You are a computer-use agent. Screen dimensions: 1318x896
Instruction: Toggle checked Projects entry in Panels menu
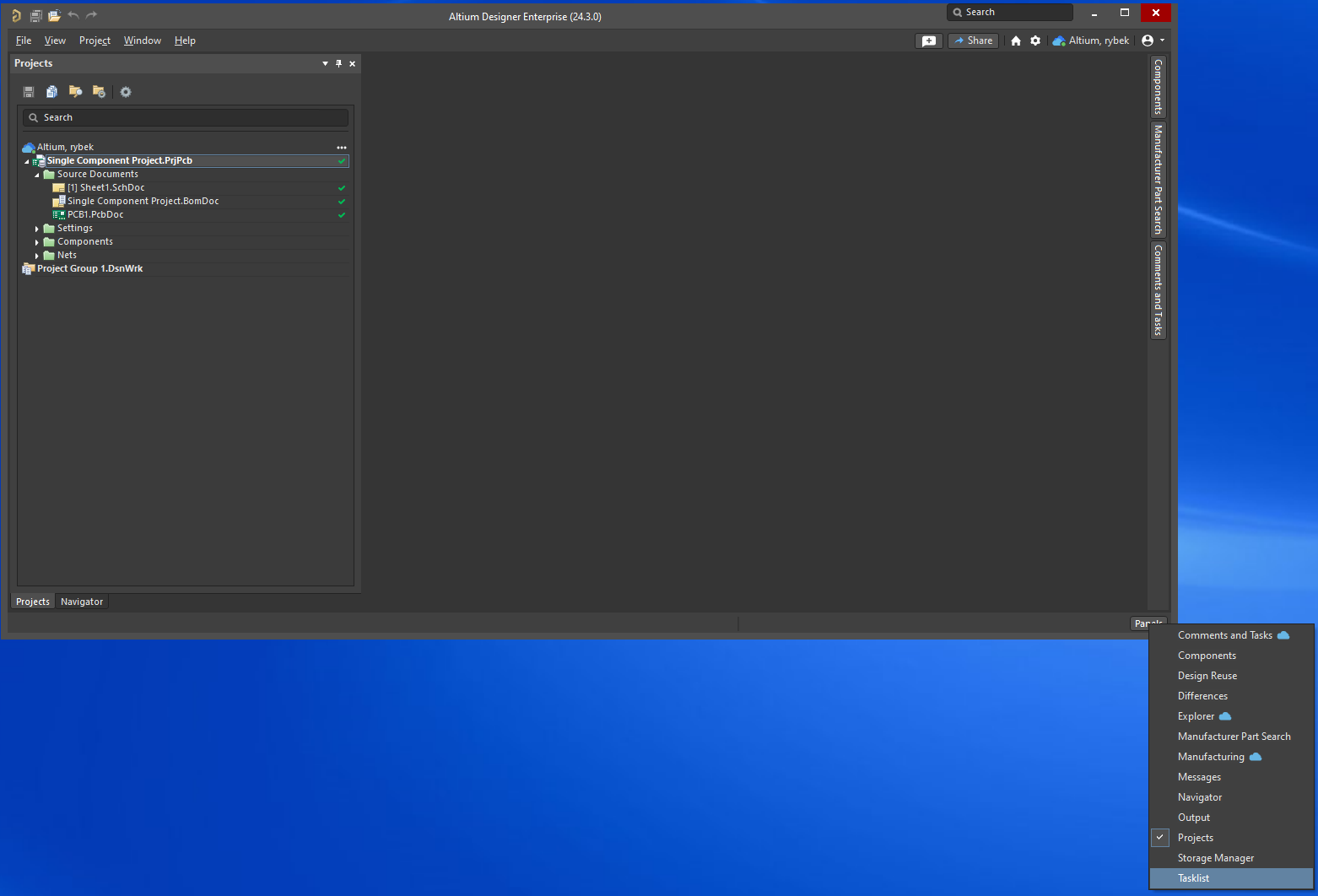[x=1232, y=838]
